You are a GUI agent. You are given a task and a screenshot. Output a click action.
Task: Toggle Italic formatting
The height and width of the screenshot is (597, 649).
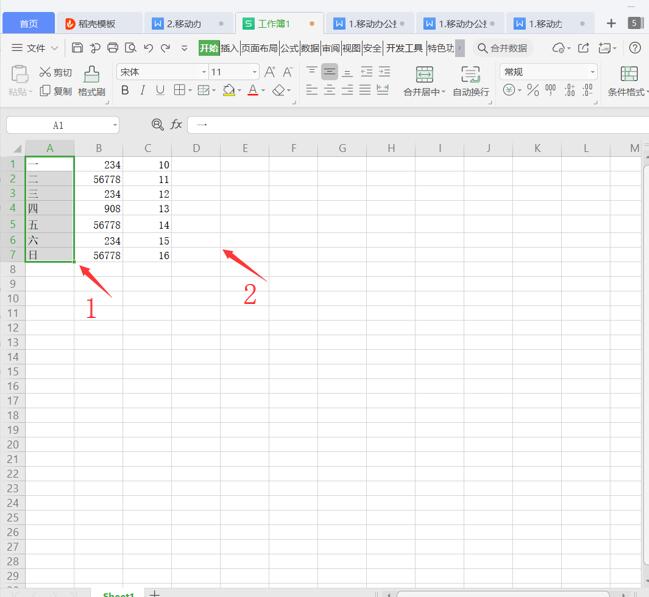pos(142,90)
